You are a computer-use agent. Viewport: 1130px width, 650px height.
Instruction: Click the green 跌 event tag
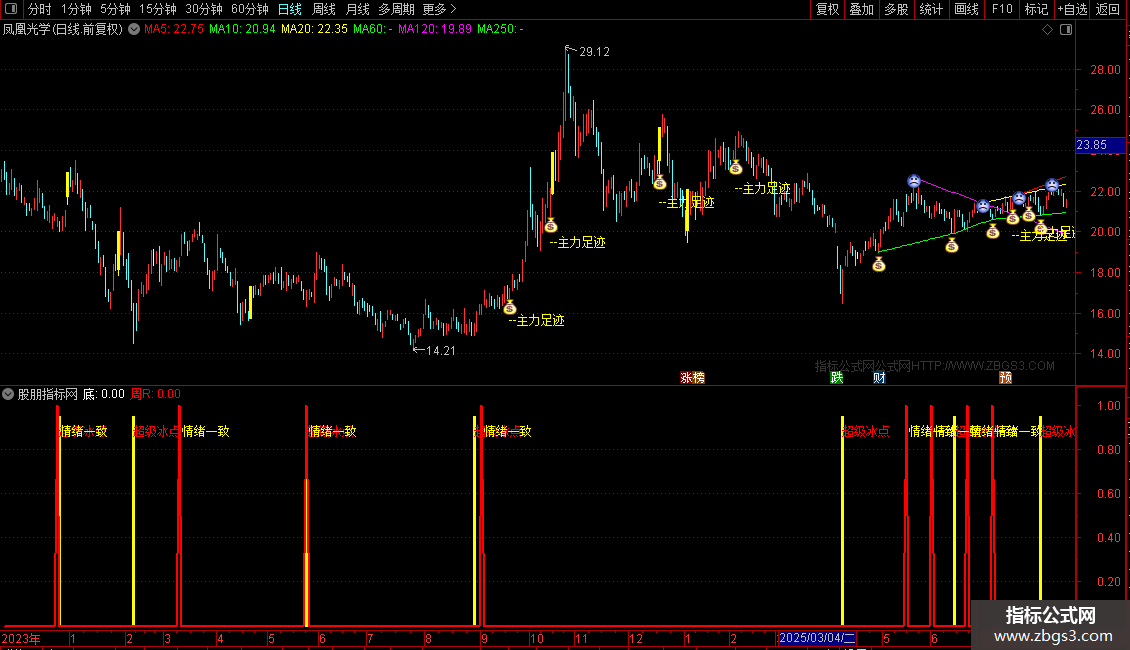pyautogui.click(x=837, y=378)
